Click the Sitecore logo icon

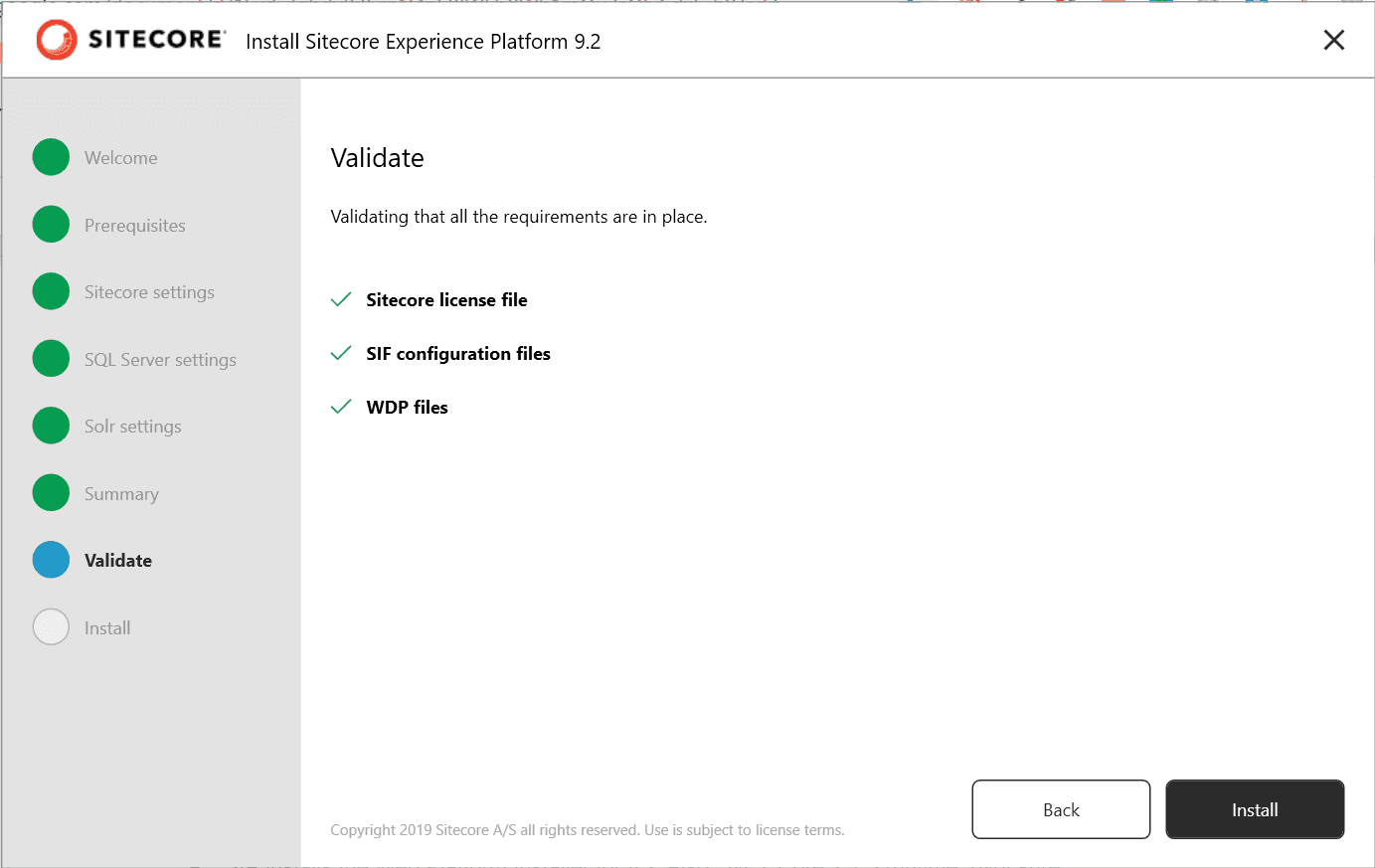click(57, 40)
